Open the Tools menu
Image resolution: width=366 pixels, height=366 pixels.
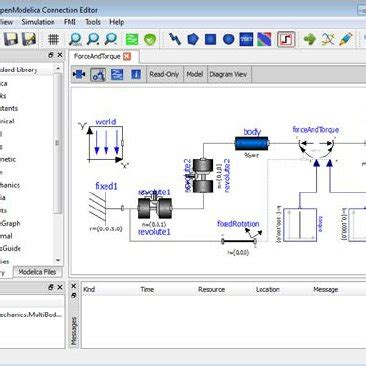click(x=93, y=22)
